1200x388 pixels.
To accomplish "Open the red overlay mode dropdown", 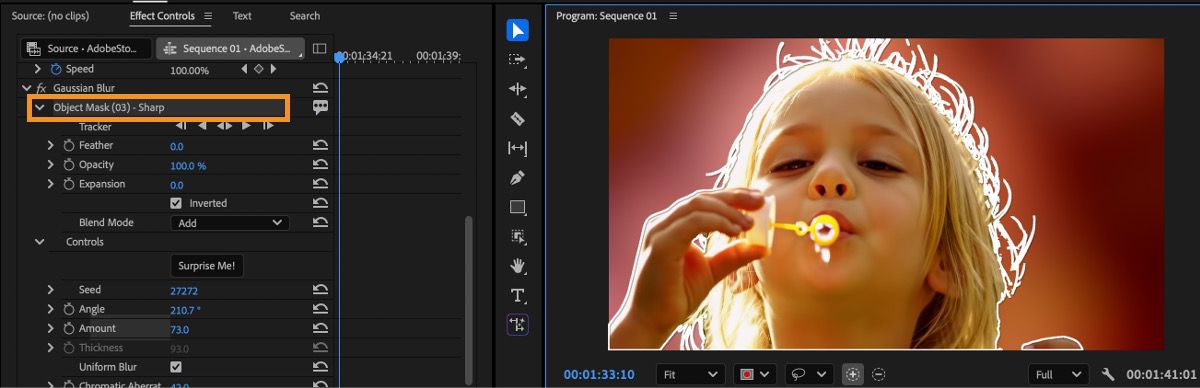I will click(755, 374).
